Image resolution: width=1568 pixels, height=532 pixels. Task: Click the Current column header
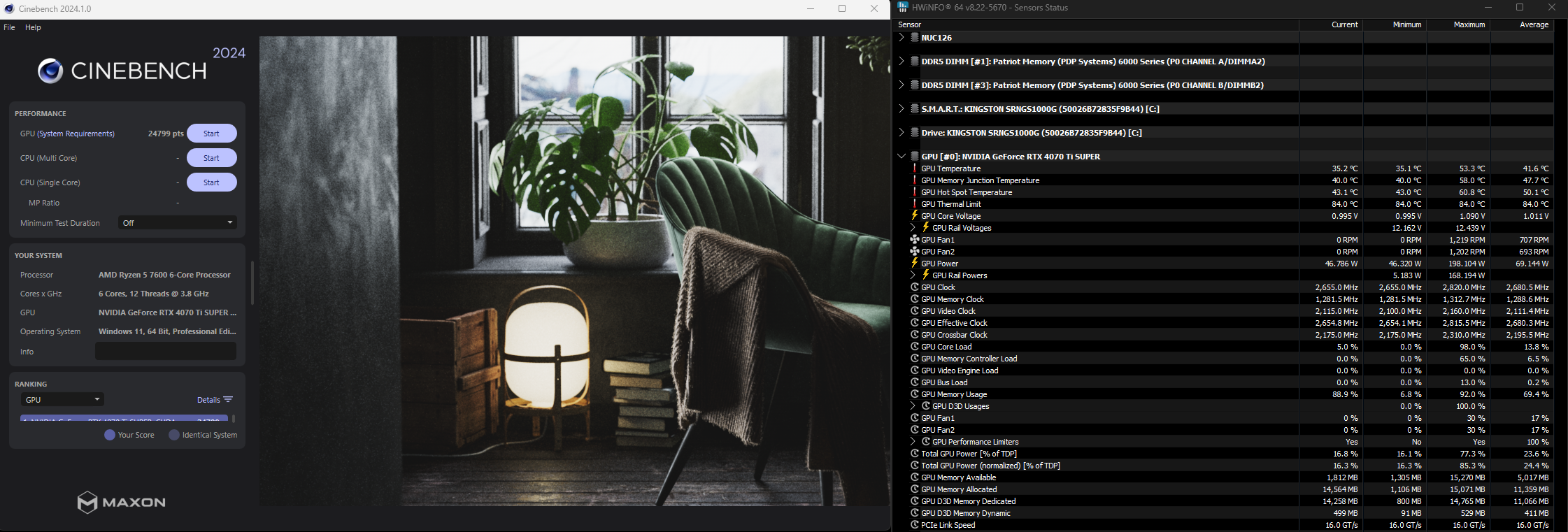[1331, 24]
